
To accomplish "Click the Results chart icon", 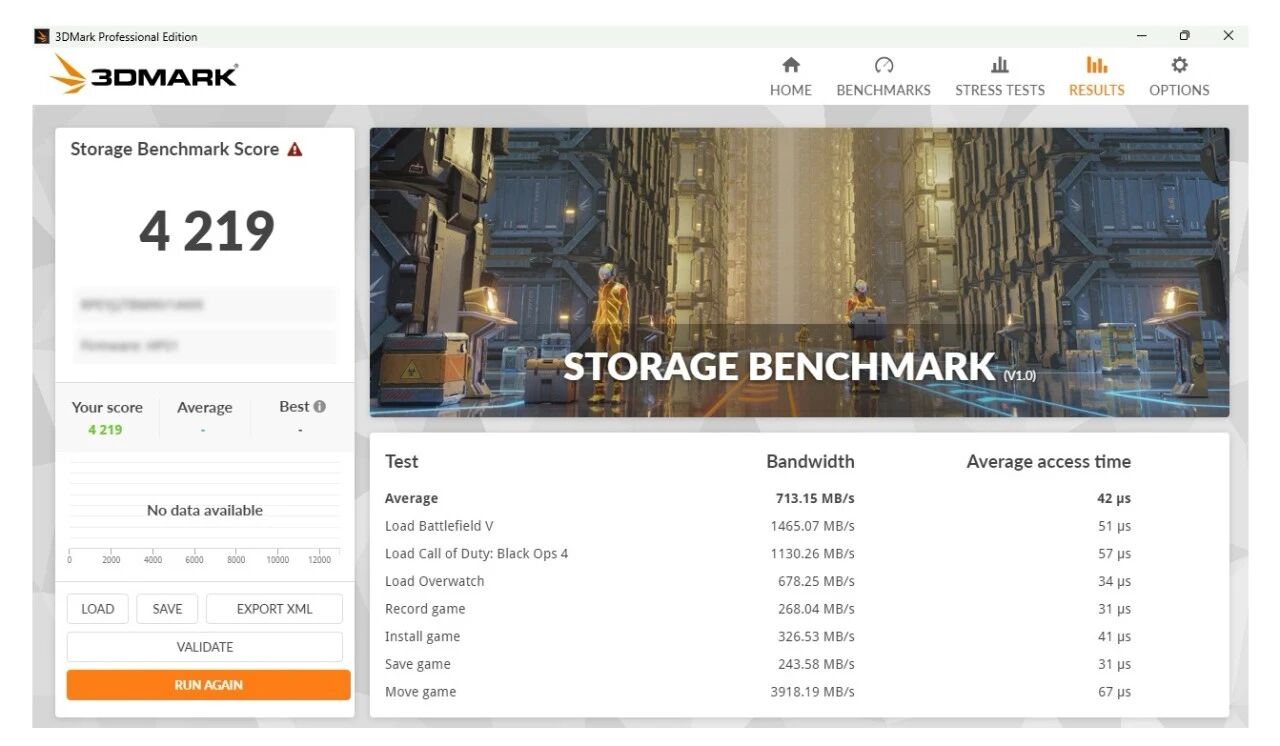I will click(x=1096, y=65).
